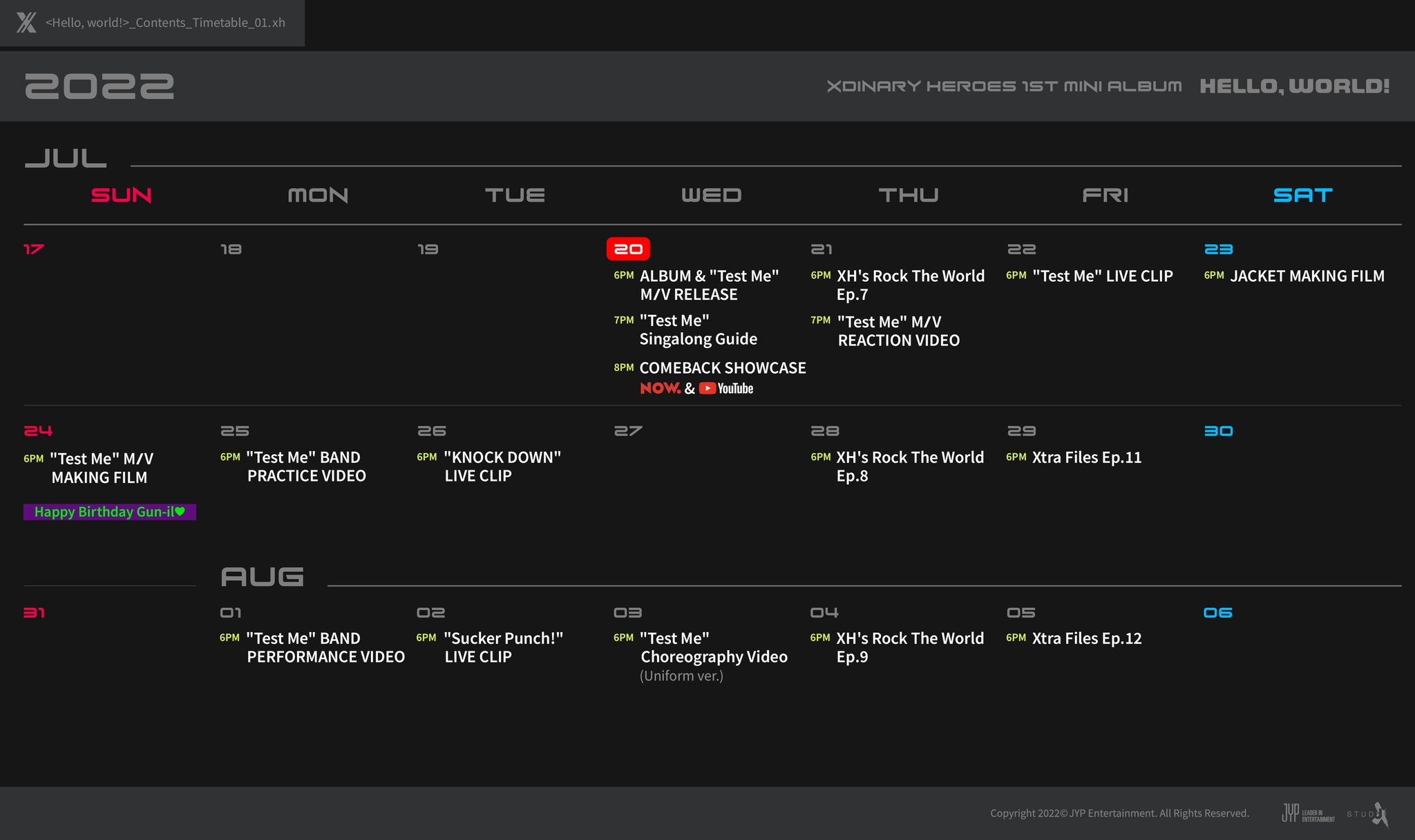The height and width of the screenshot is (840, 1415).
Task: Select Test Me Choreography Video Uniform ver.
Action: (713, 656)
